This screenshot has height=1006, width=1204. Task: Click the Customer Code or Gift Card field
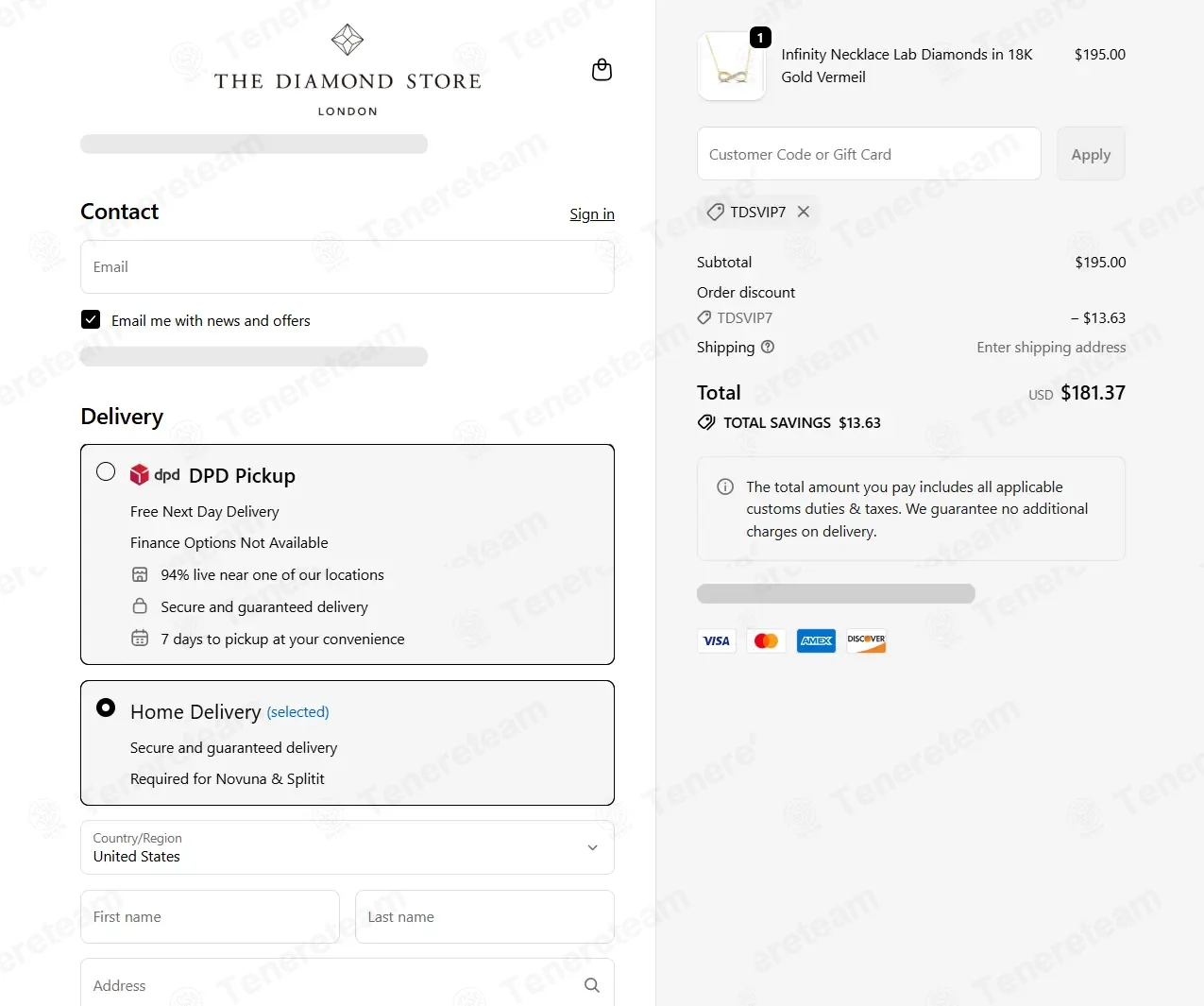[869, 154]
